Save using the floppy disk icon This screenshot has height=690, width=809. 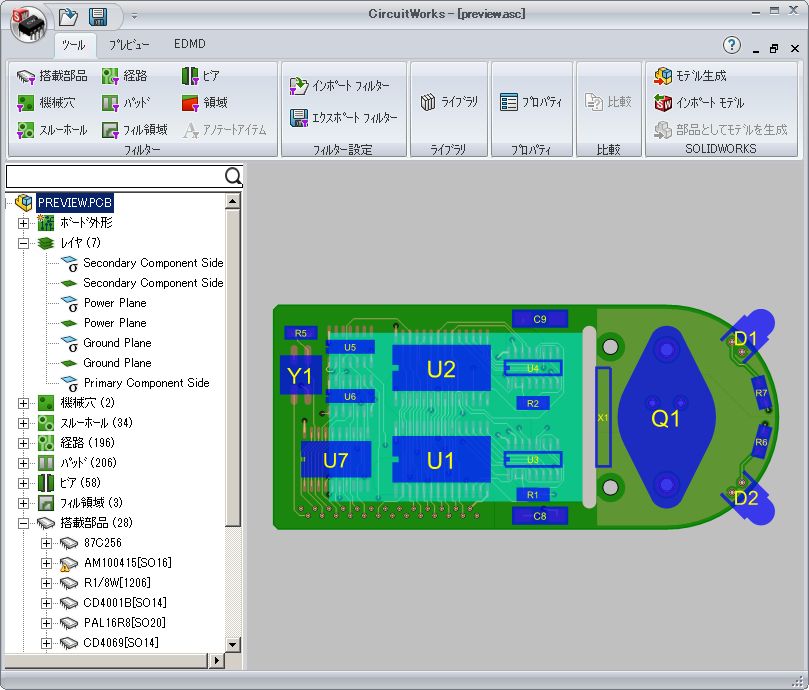point(98,17)
